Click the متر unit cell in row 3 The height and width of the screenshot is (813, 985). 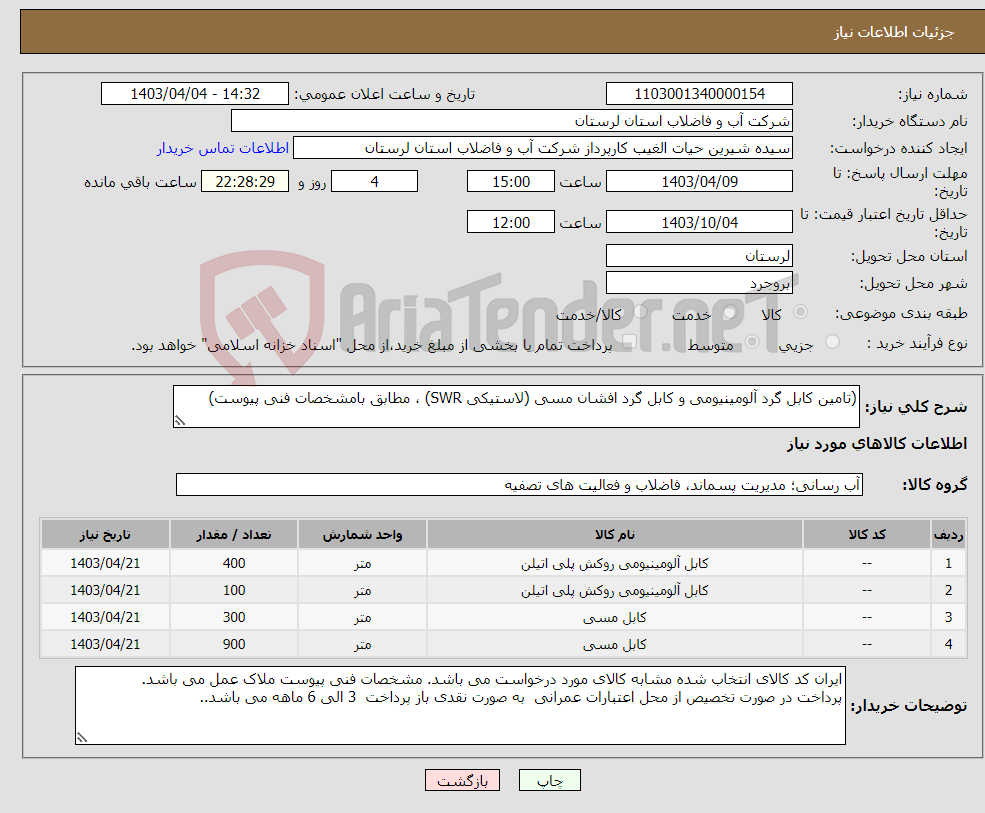tap(362, 618)
